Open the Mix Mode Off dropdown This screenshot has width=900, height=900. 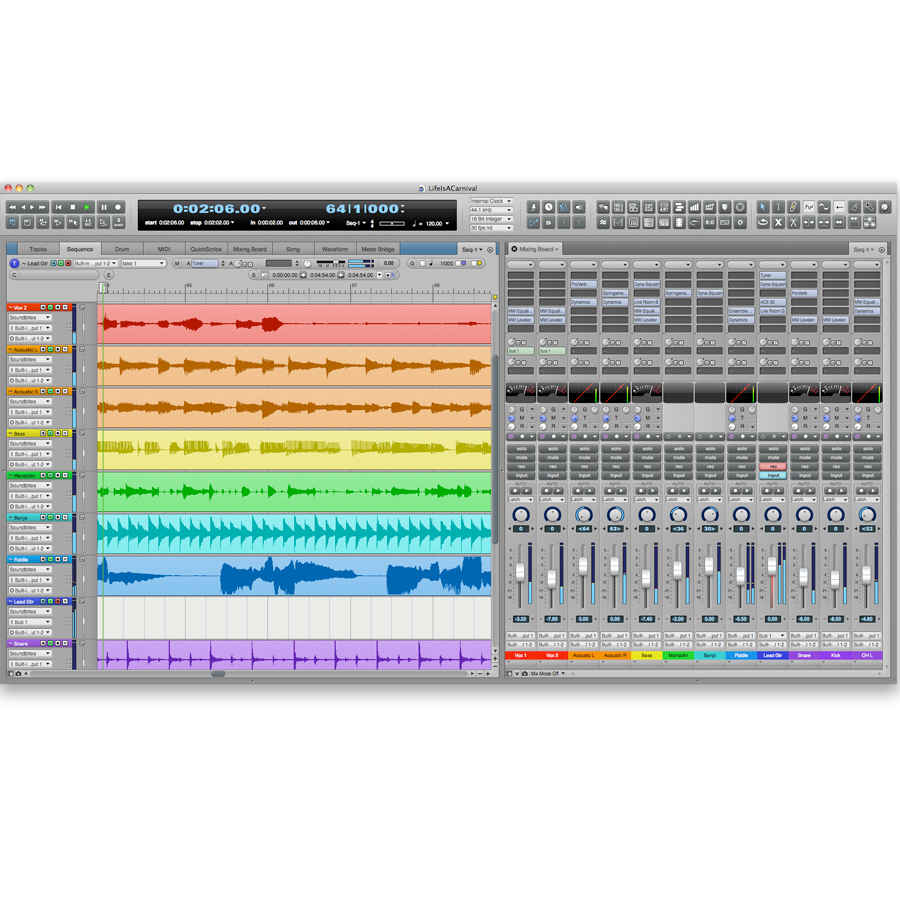coord(548,673)
